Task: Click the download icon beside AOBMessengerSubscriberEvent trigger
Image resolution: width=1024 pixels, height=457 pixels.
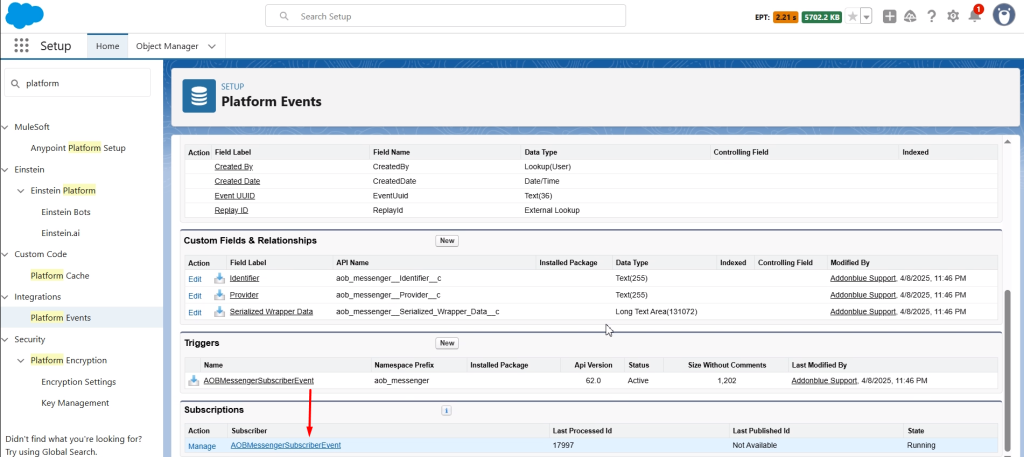Action: (193, 381)
